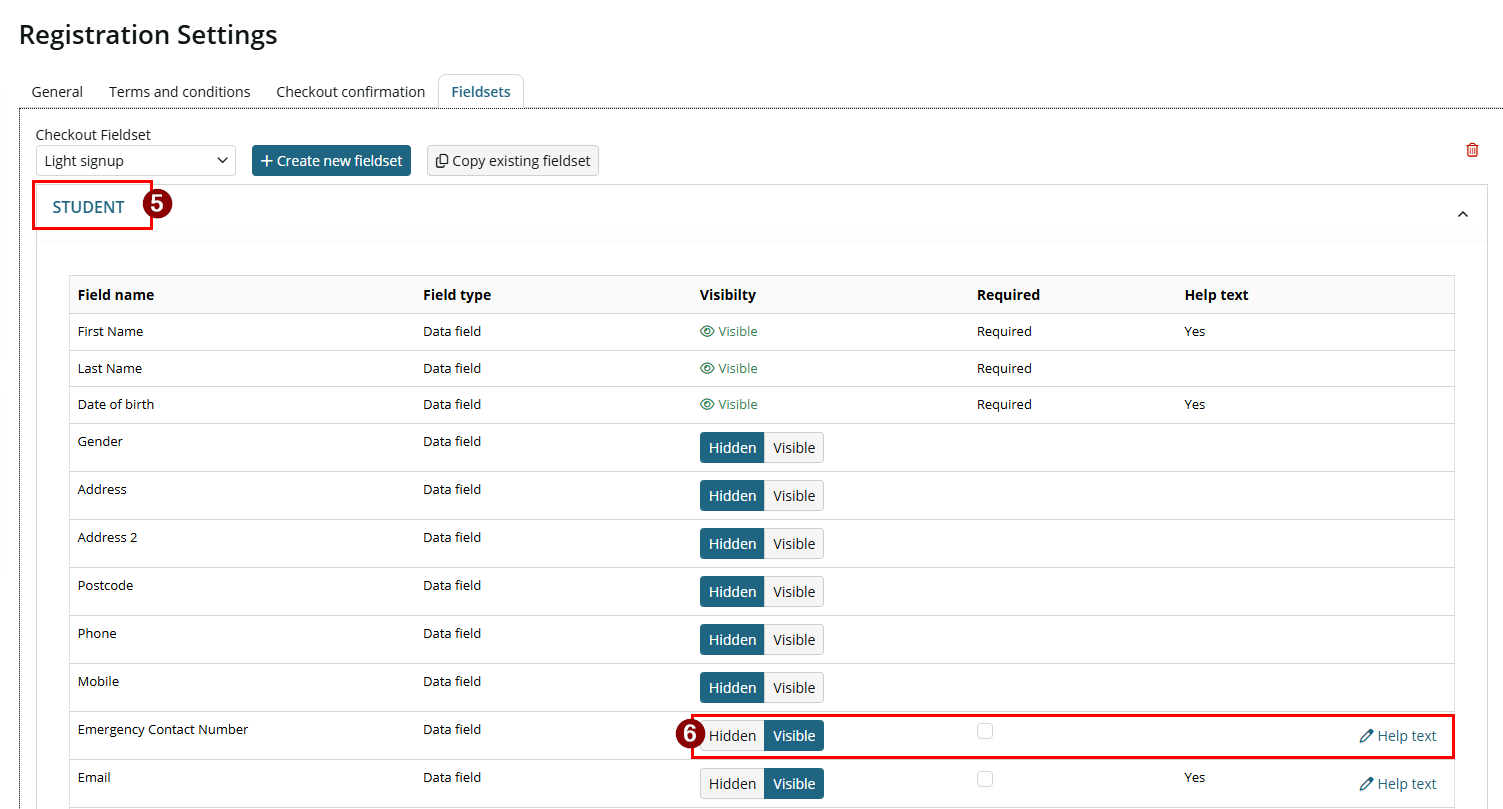Screen dimensions: 1503x809
Task: Set Gender field to Visible
Action: pyautogui.click(x=794, y=448)
